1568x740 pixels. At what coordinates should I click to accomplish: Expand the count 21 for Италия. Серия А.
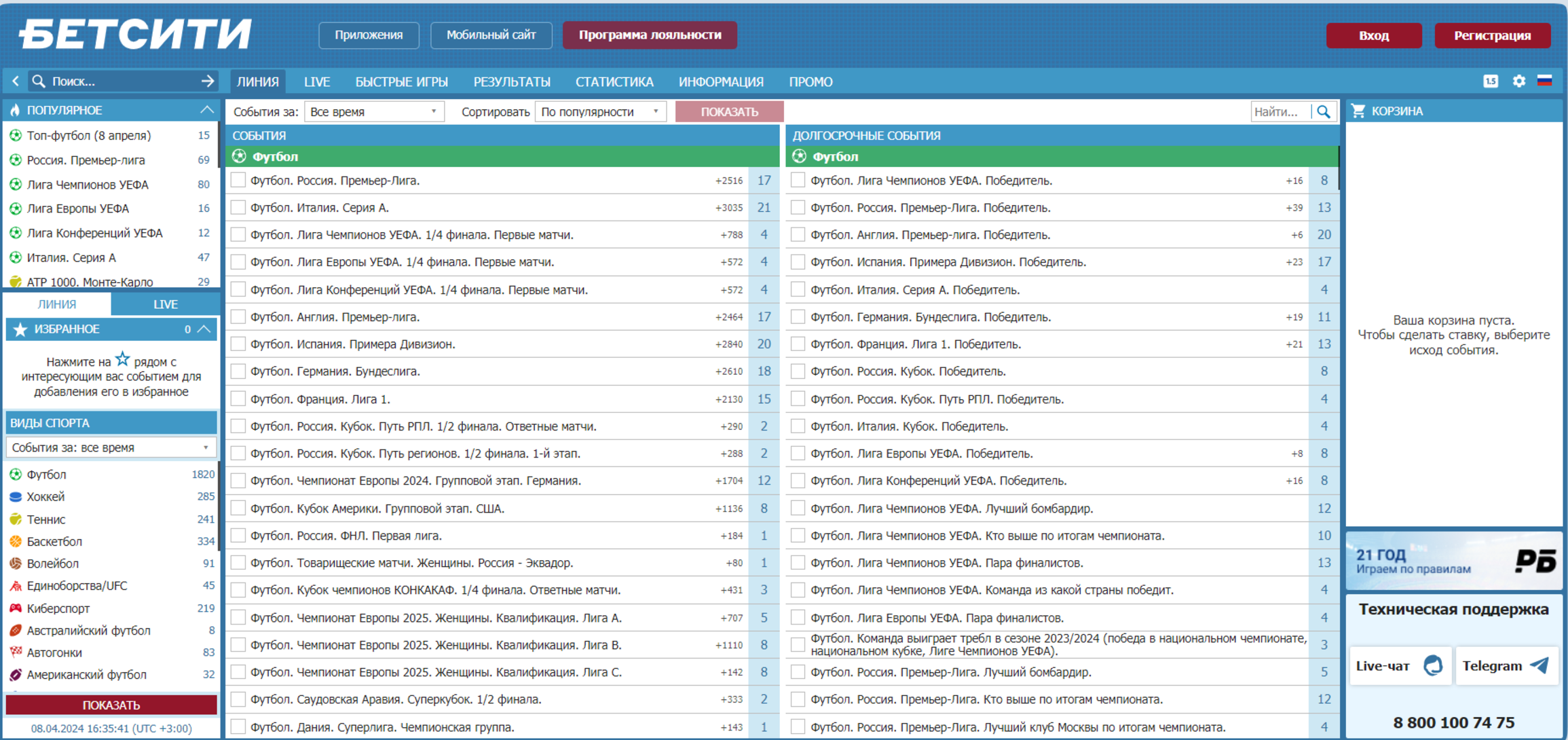[764, 208]
